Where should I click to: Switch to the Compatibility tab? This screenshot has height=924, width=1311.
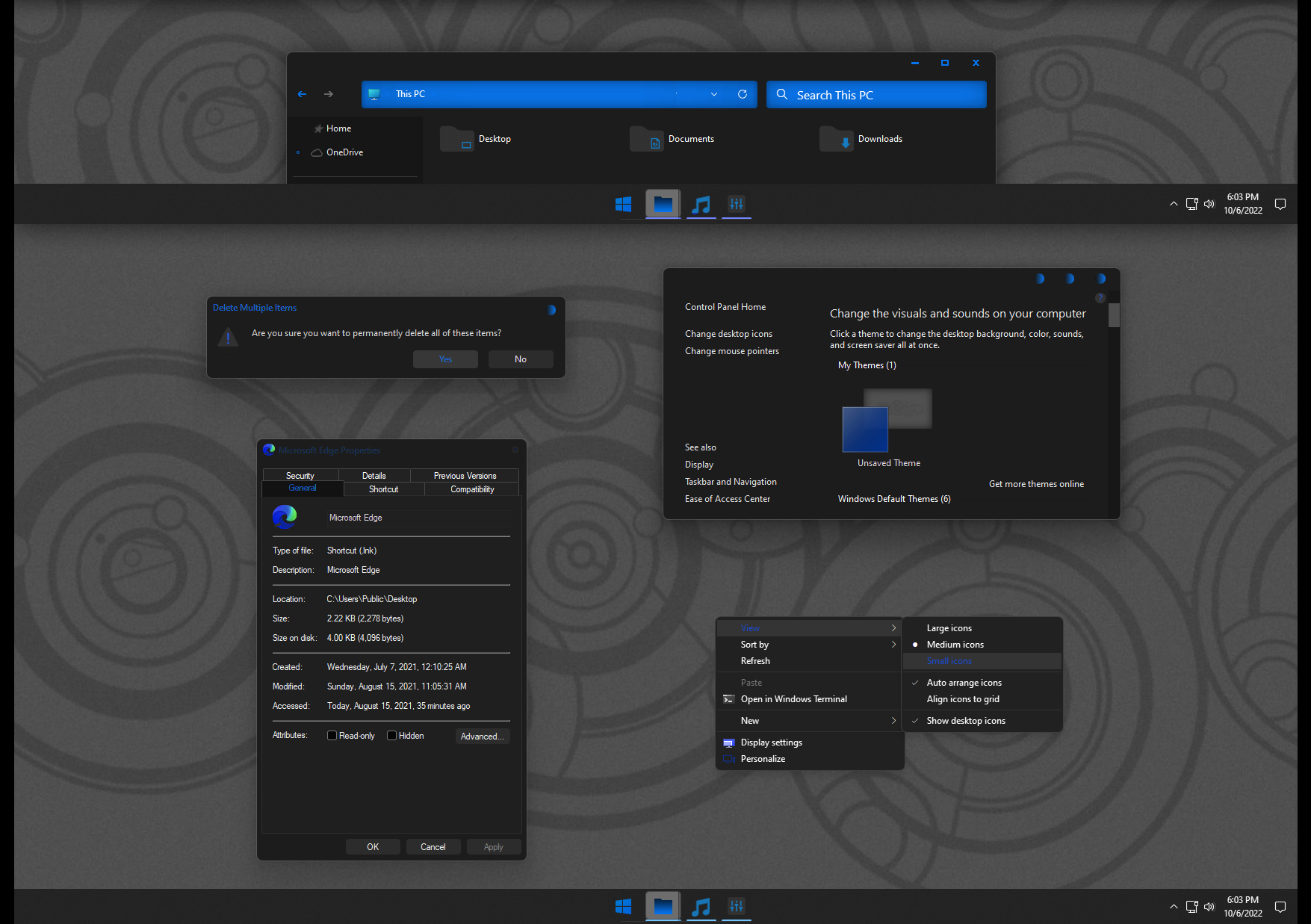pyautogui.click(x=471, y=489)
